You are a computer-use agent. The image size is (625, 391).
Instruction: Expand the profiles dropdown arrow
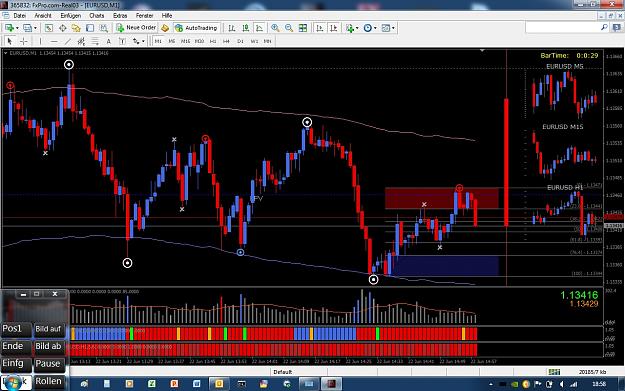pyautogui.click(x=35, y=28)
